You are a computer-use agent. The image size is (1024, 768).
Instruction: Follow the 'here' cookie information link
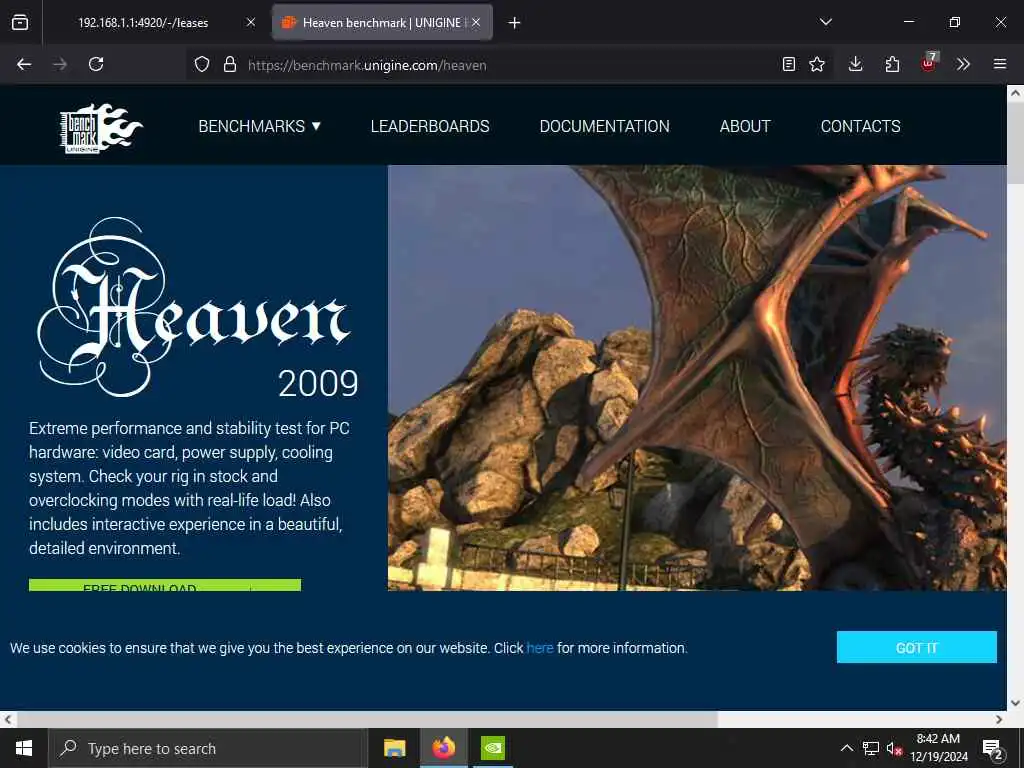[x=539, y=648]
